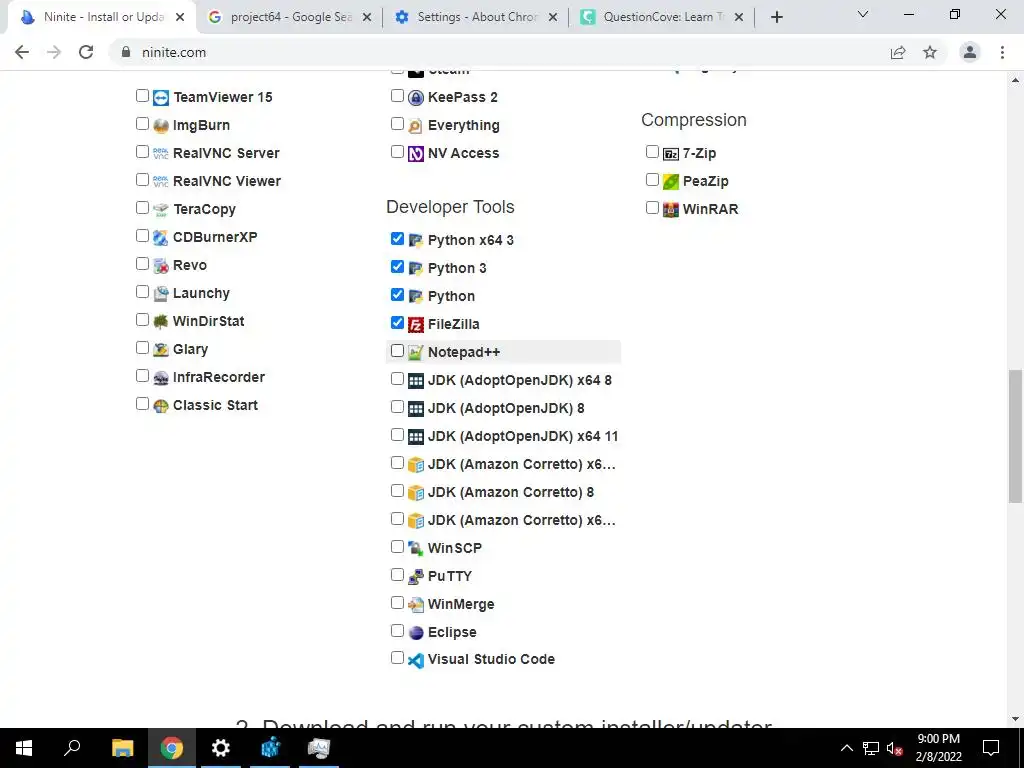
Task: Open the Windows Start menu
Action: (24, 748)
